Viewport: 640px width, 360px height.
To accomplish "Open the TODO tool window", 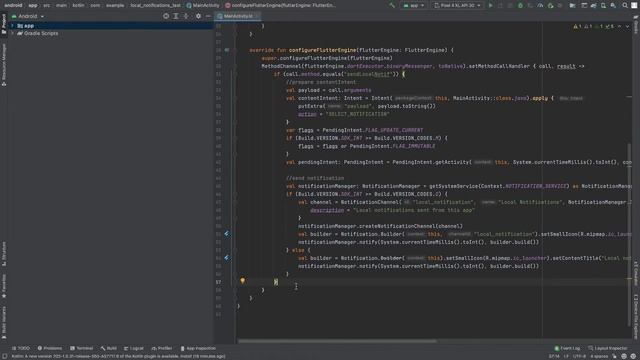I will (x=21, y=348).
